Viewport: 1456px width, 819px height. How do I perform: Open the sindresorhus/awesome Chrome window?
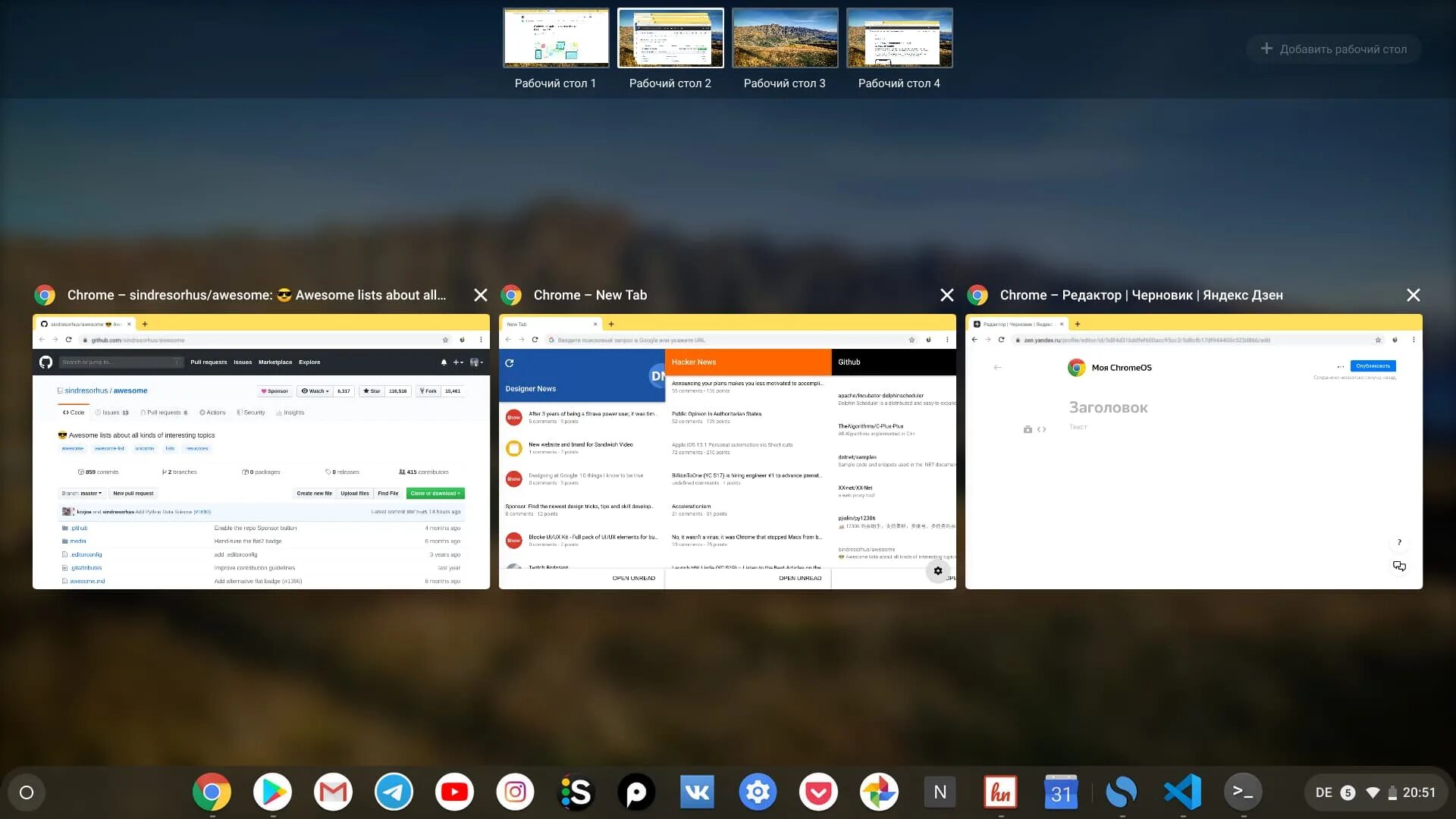[261, 451]
